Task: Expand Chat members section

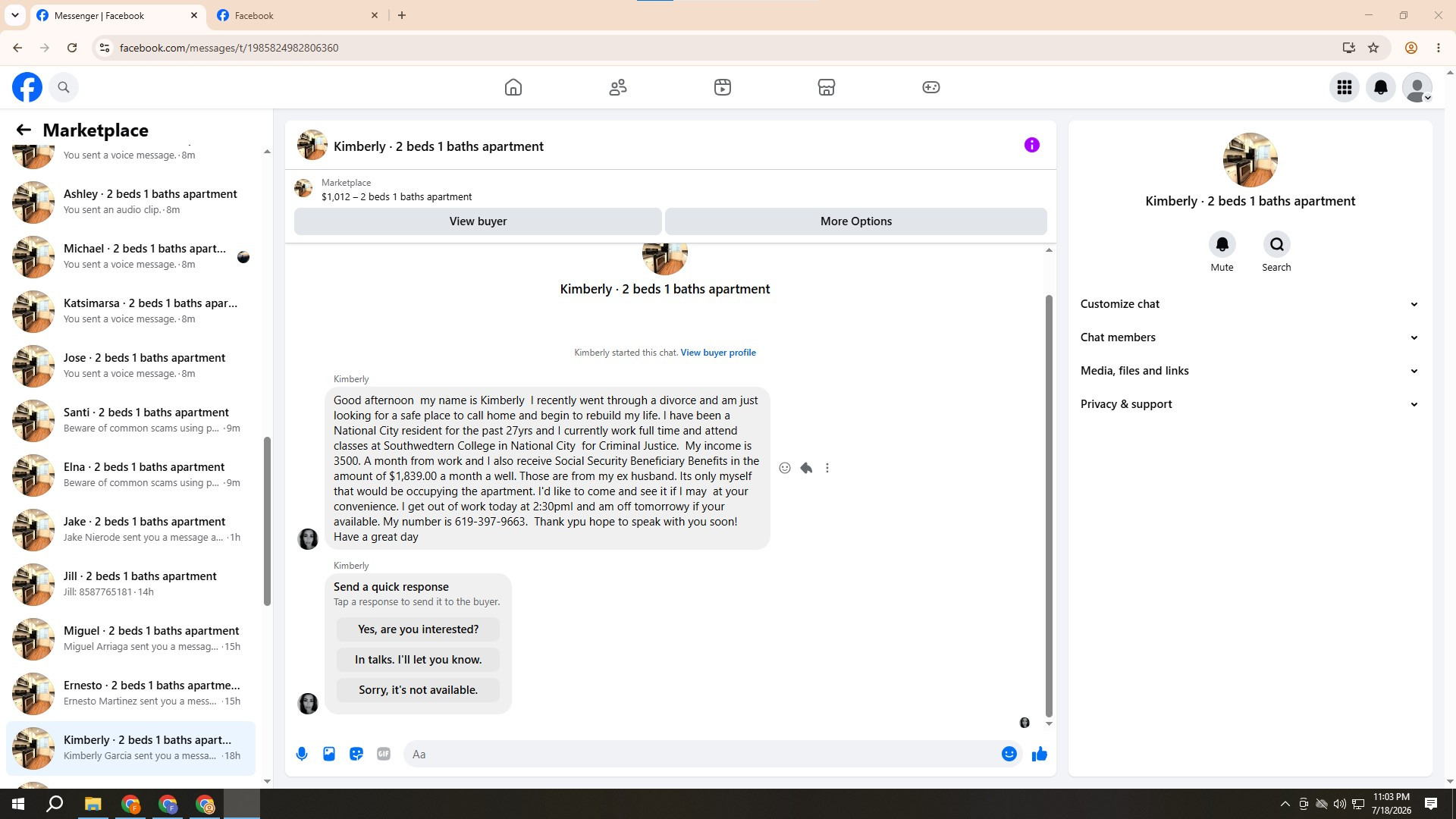Action: coord(1250,337)
